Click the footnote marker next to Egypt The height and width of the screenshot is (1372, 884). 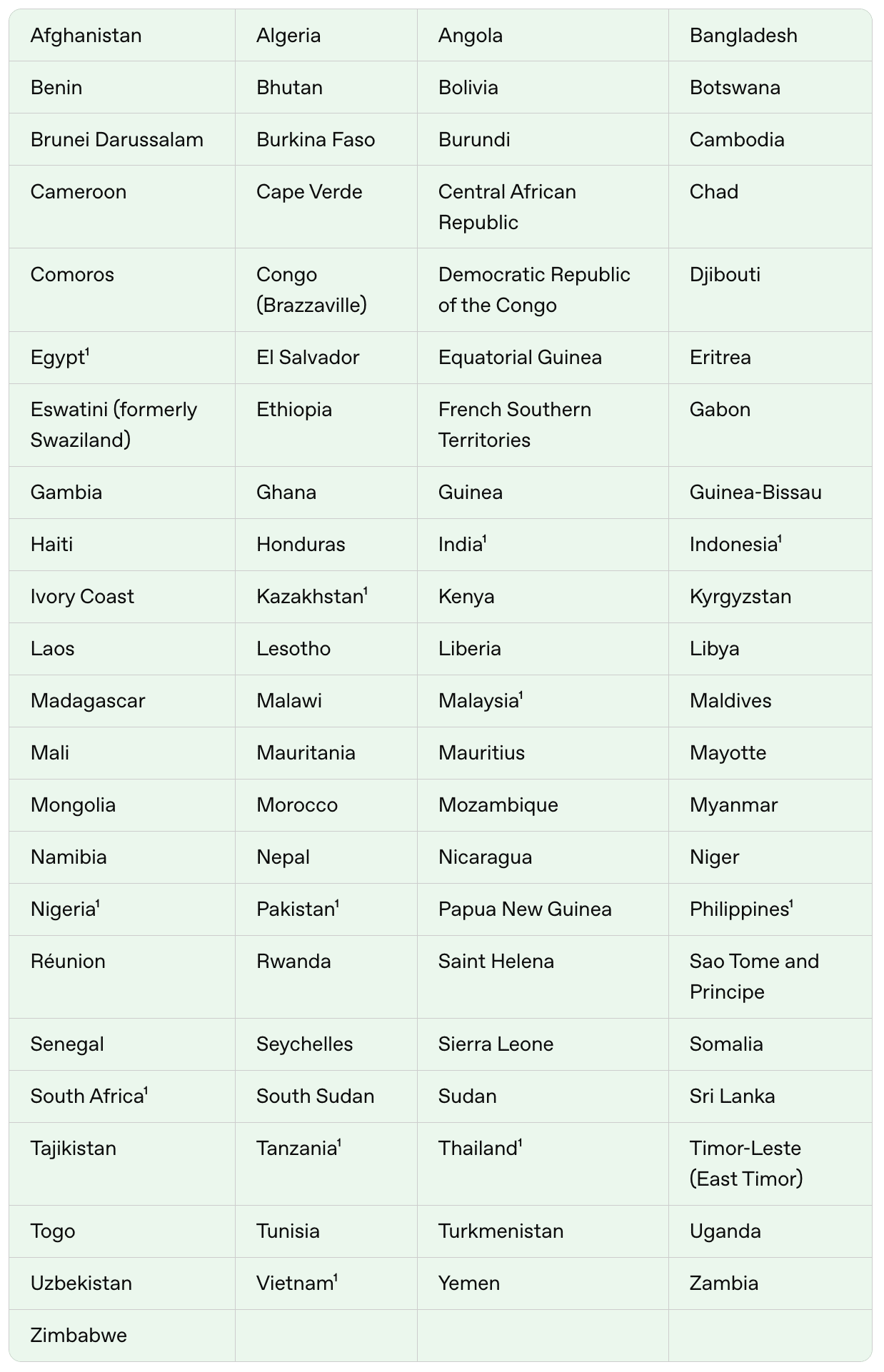tap(87, 352)
